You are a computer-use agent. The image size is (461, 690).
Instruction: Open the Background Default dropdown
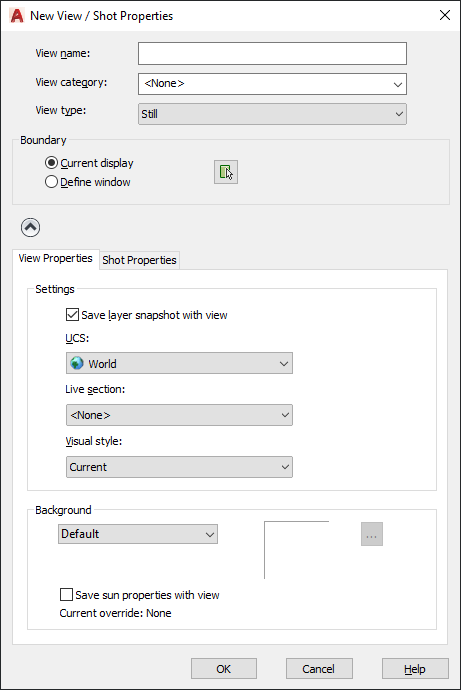point(138,534)
